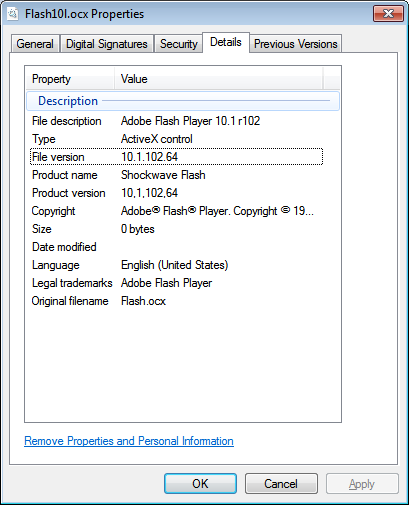Click the Cancel button
Viewport: 409px width, 505px height.
(x=281, y=483)
